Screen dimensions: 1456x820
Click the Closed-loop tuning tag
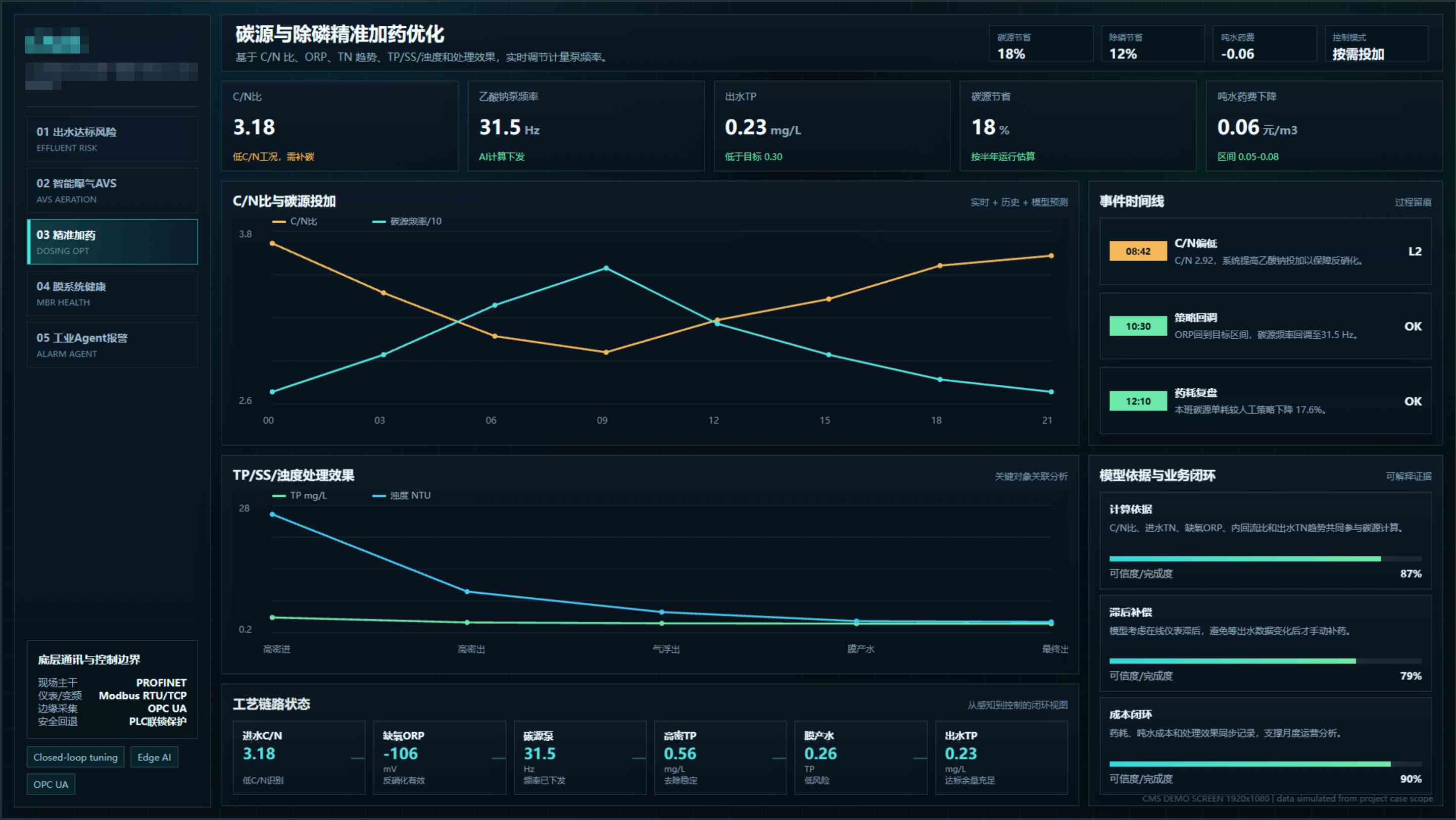75,757
